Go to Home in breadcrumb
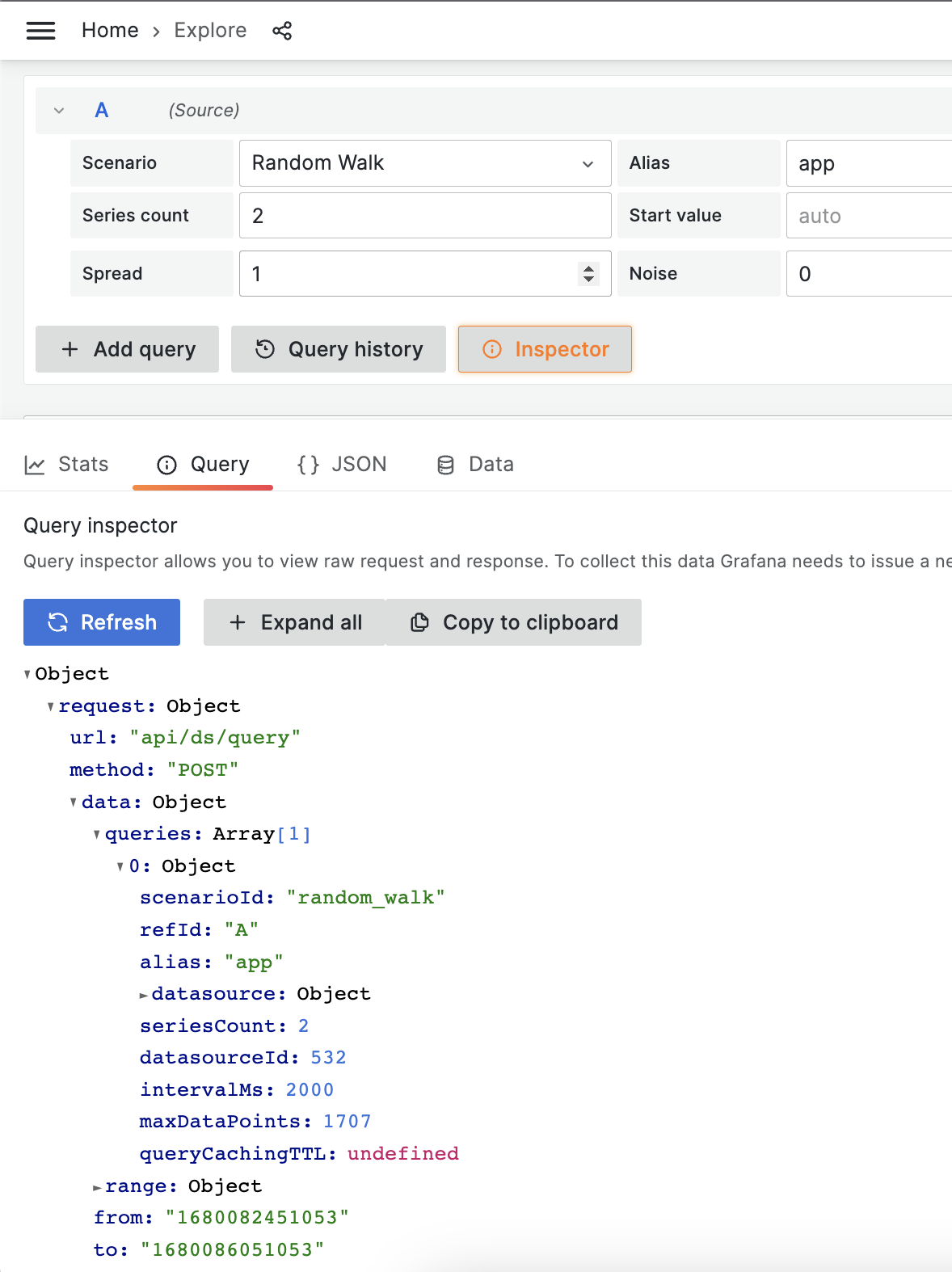Image resolution: width=952 pixels, height=1272 pixels. (110, 31)
